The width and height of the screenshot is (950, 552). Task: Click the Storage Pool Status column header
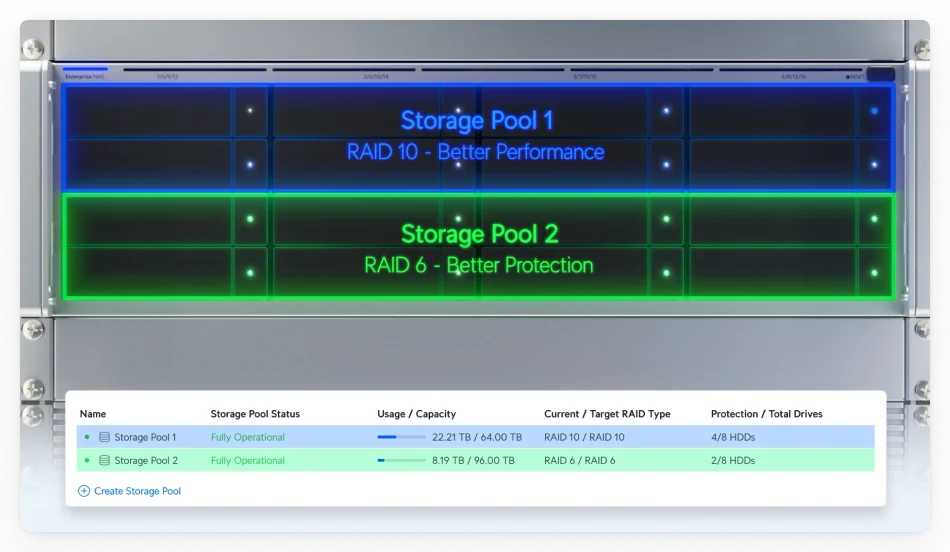pyautogui.click(x=255, y=414)
